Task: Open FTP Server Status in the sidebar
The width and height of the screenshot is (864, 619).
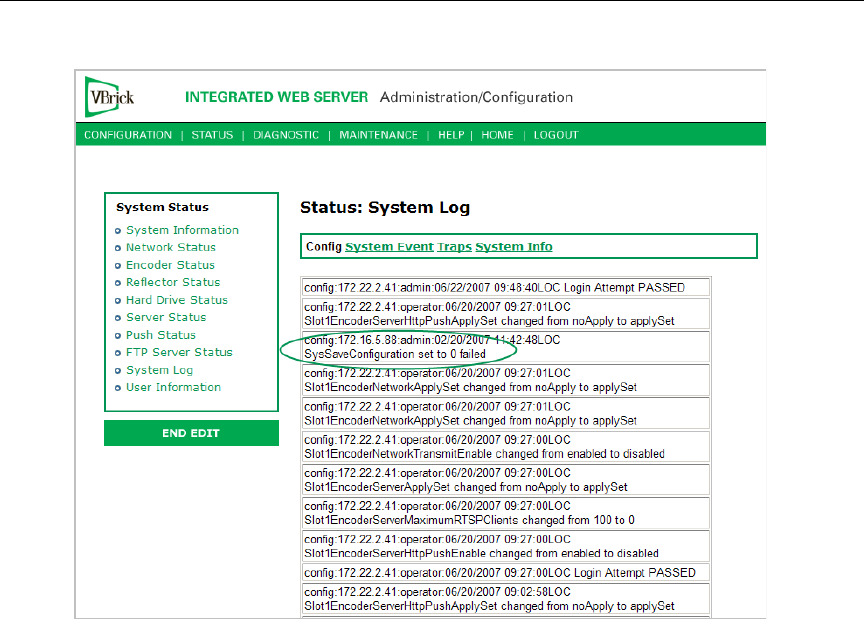Action: (x=179, y=352)
